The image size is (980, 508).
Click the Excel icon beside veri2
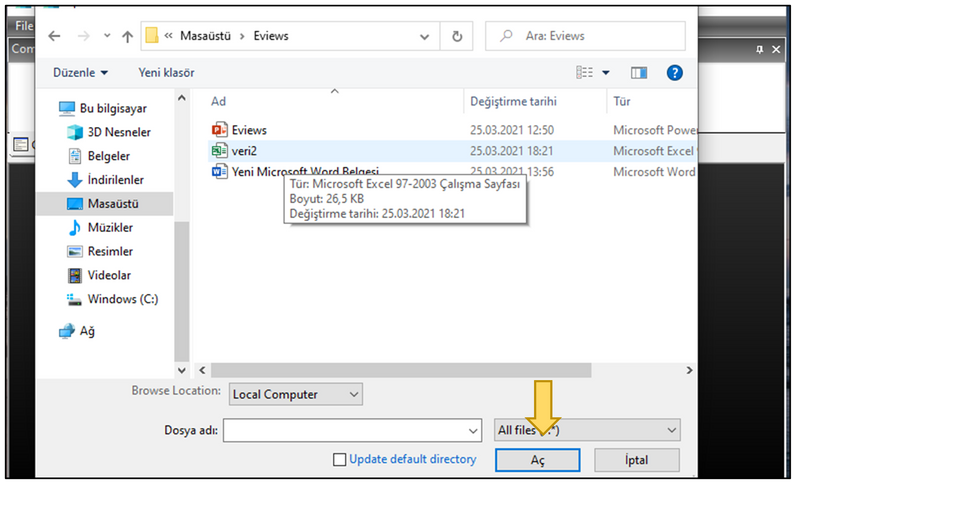point(219,151)
